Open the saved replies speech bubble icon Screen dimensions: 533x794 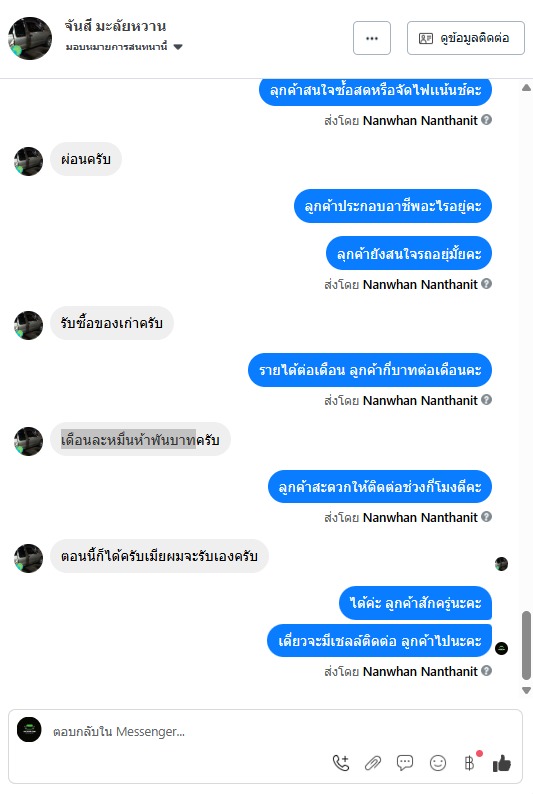(x=405, y=763)
